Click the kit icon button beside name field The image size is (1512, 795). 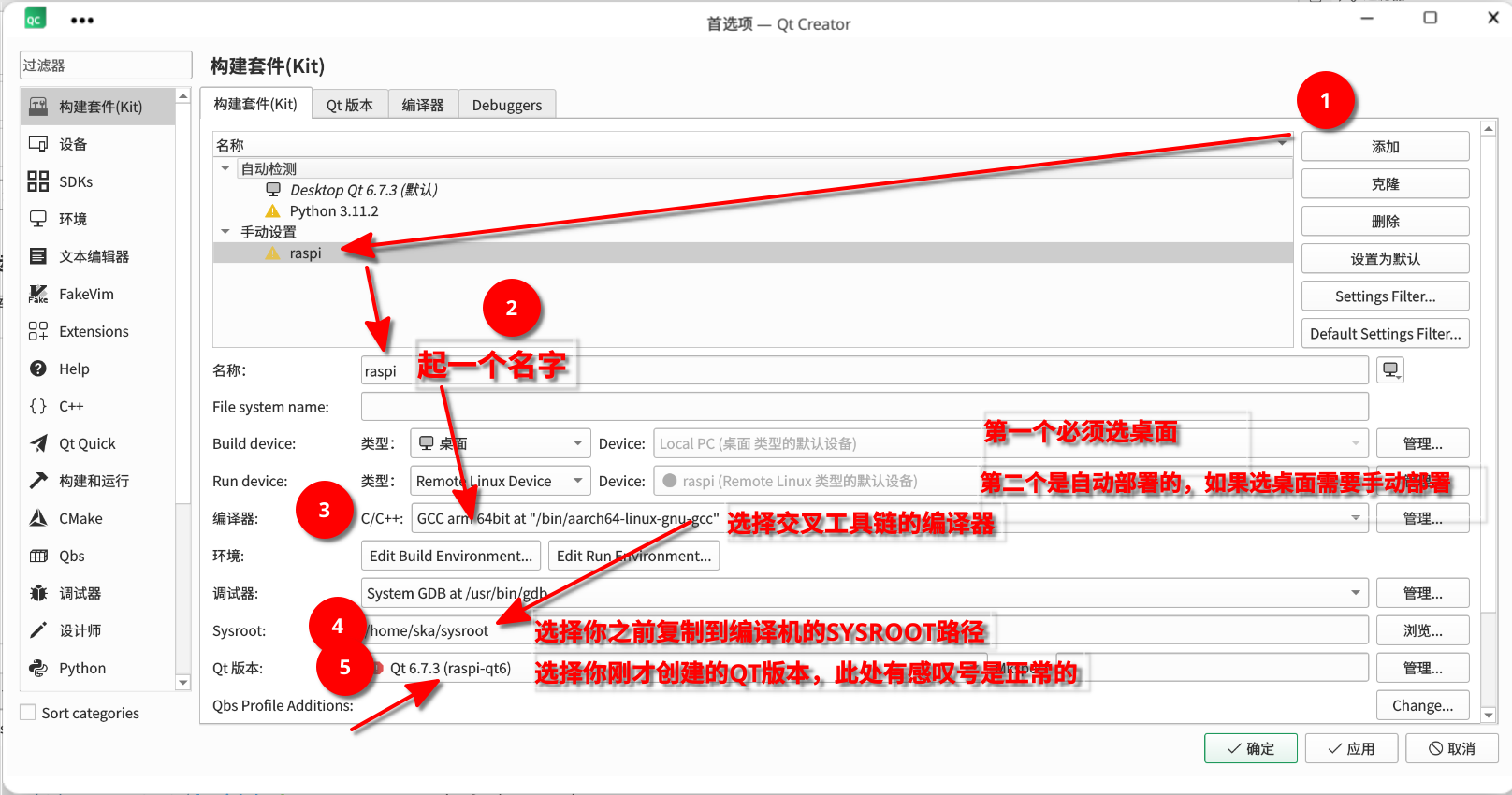click(1390, 370)
